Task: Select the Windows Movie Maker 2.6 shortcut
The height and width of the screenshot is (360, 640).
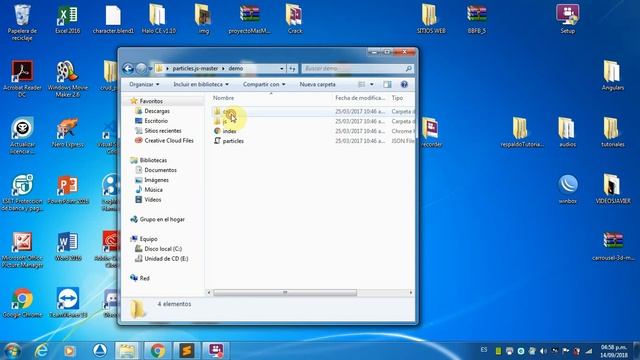Action: [67, 79]
